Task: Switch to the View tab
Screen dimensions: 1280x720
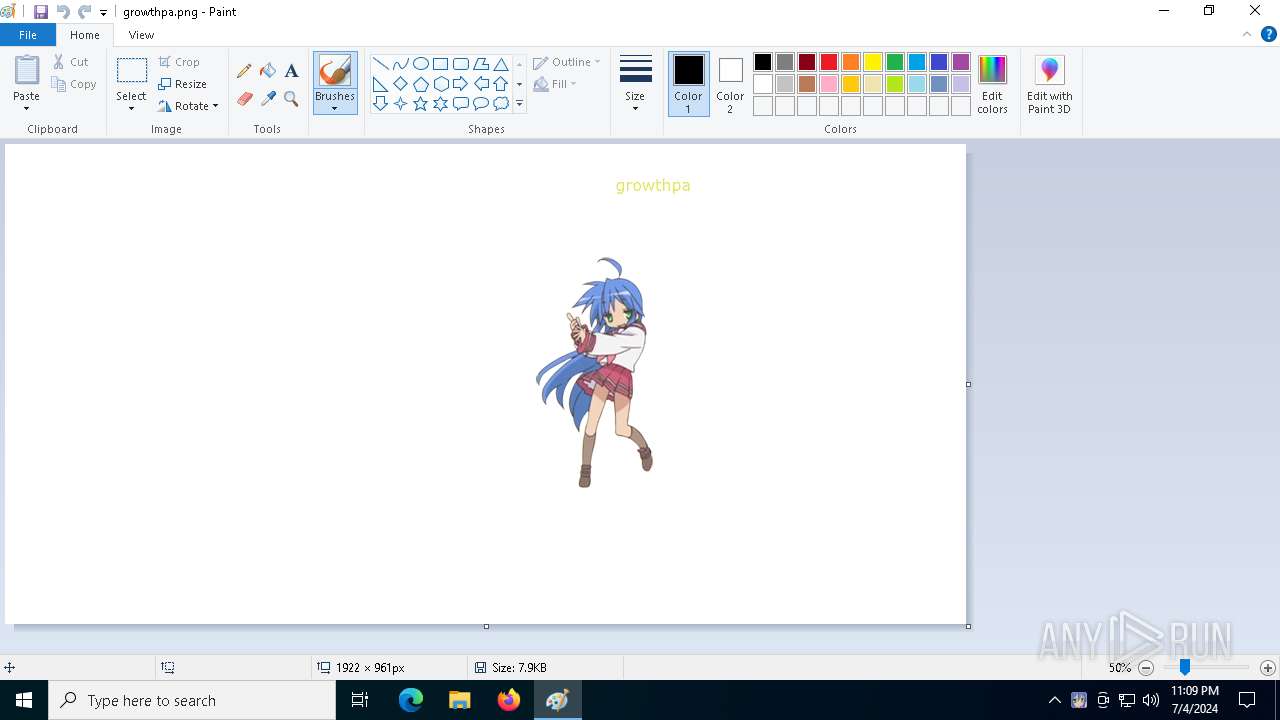Action: pyautogui.click(x=142, y=35)
